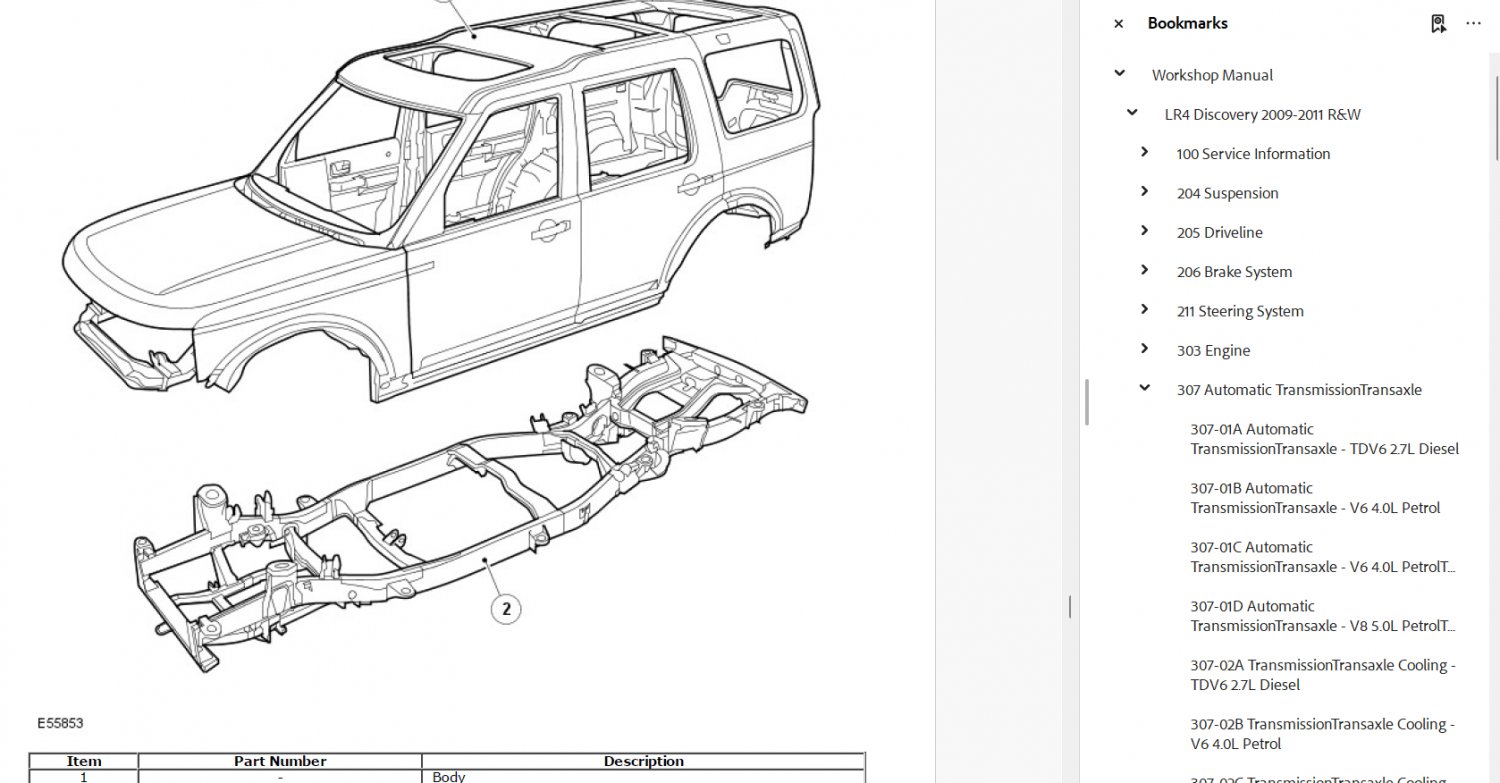
Task: Expand the 205 Driveline section
Action: [1145, 231]
